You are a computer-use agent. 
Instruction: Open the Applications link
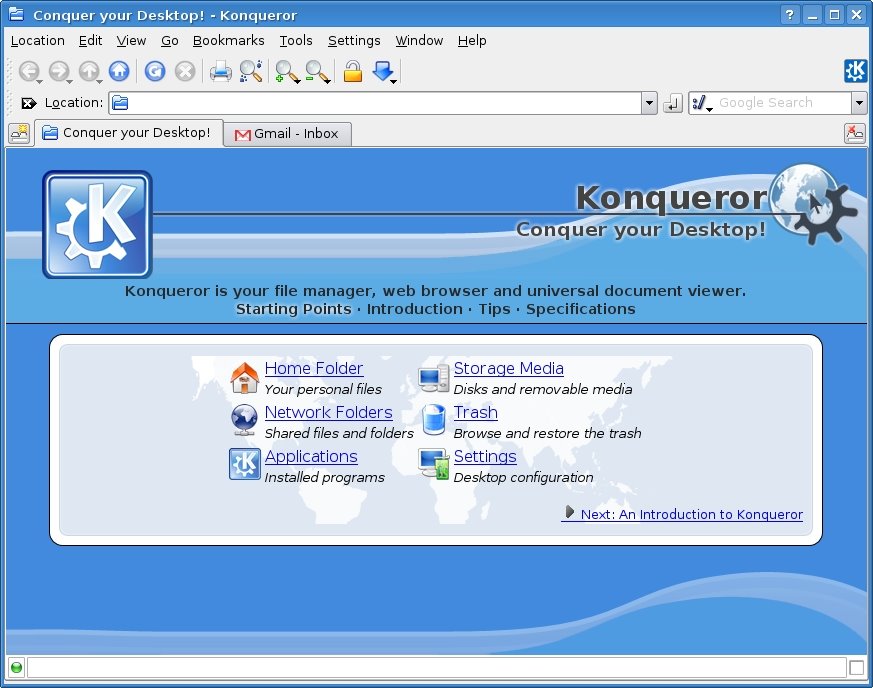click(311, 457)
